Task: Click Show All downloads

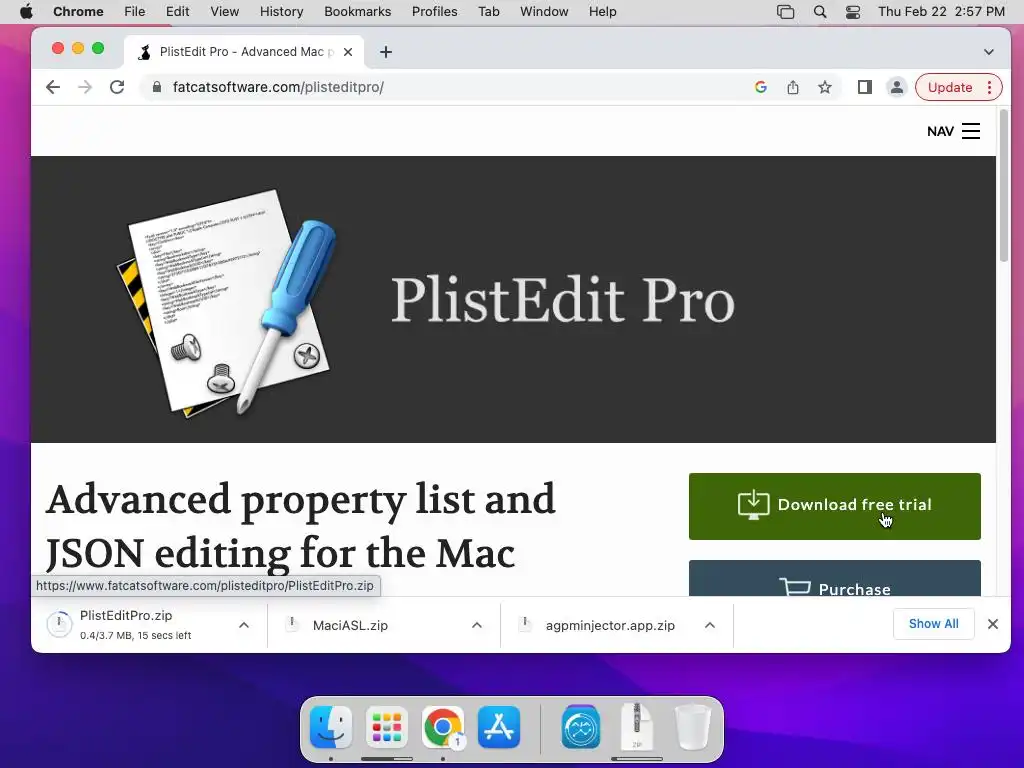Action: click(934, 624)
